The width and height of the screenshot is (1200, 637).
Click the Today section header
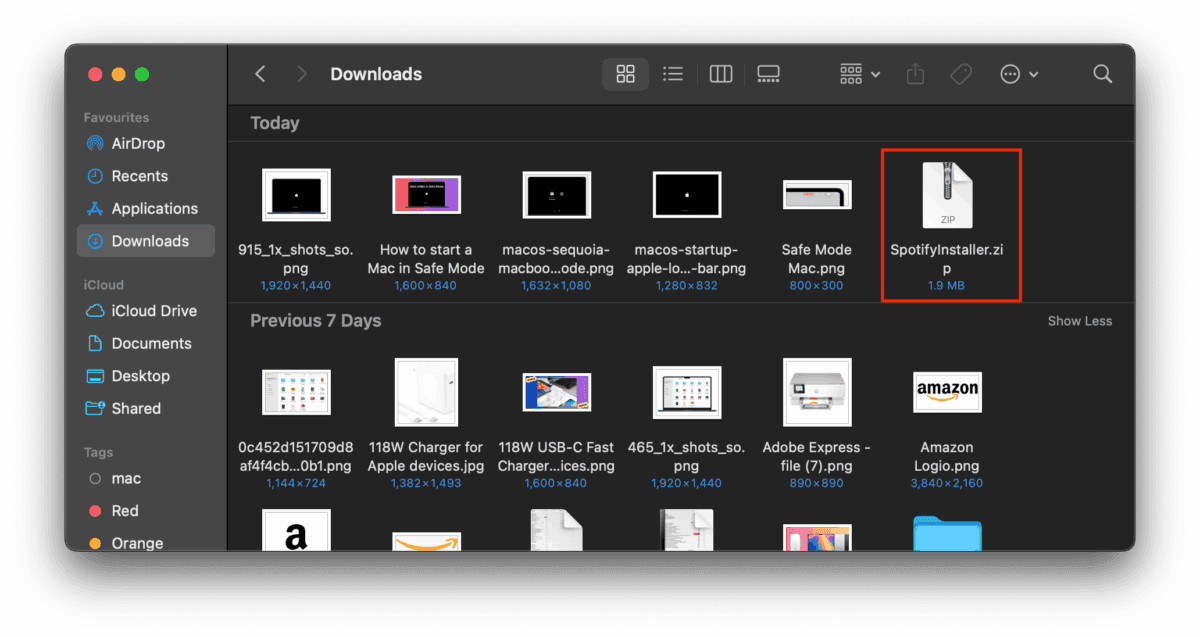pos(275,123)
